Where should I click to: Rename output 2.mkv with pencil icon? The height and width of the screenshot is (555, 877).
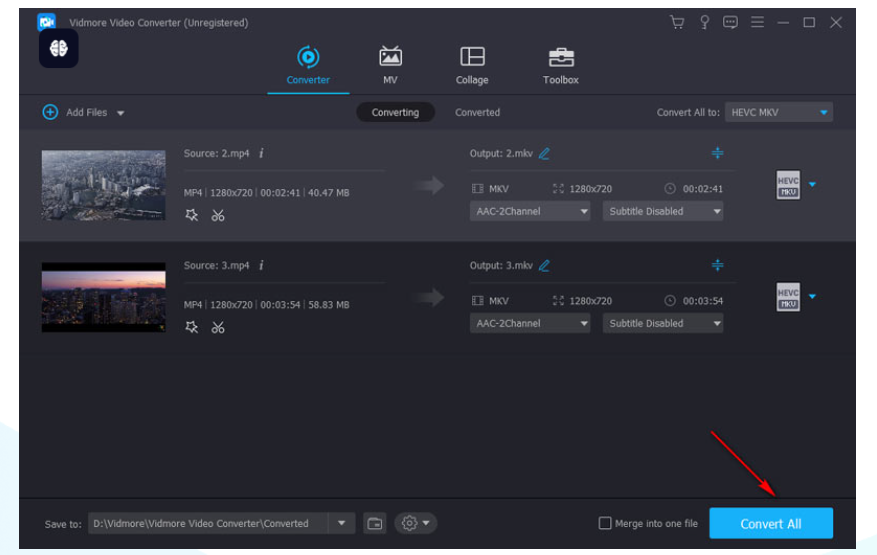click(x=544, y=153)
